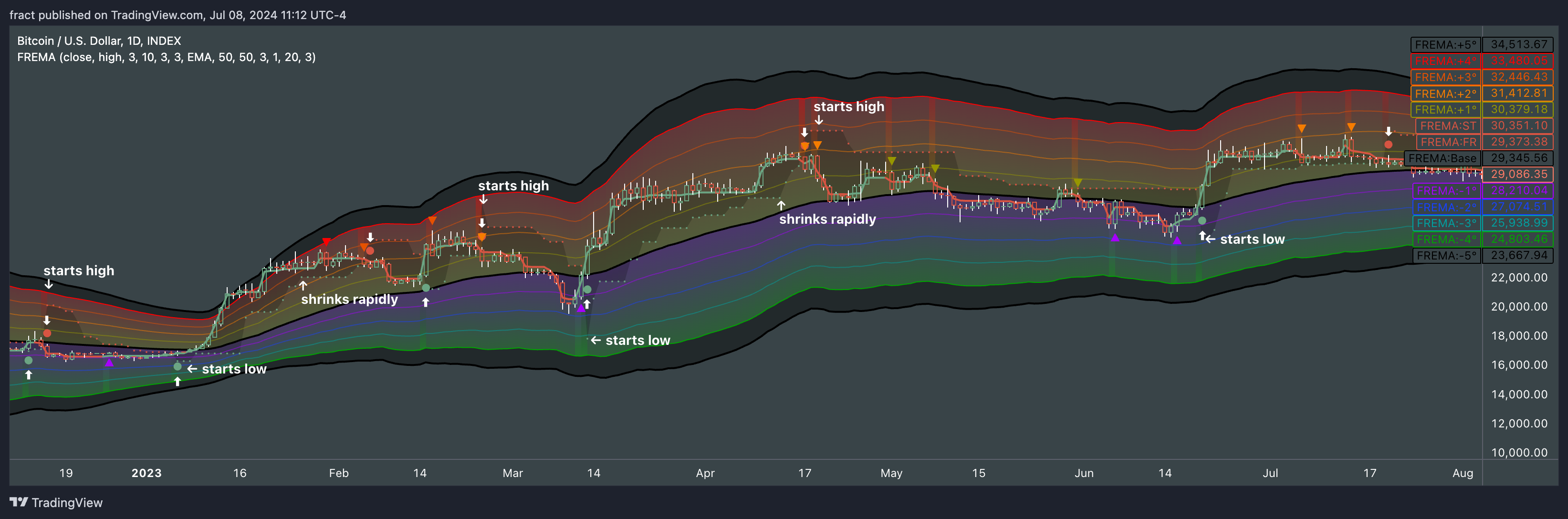Click the 31,412.81 price value
Screen dimensions: 1568x519
[x=1519, y=93]
